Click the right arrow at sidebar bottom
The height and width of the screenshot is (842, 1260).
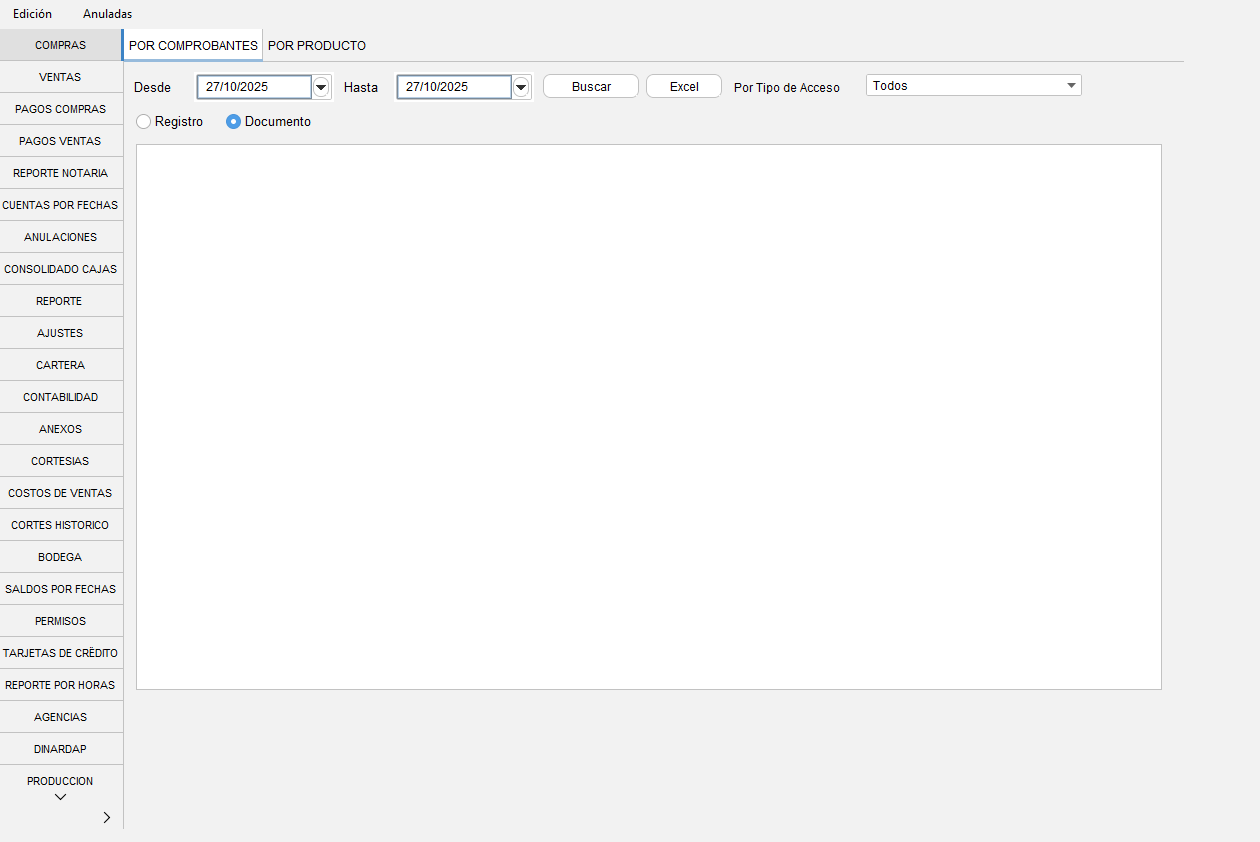107,817
